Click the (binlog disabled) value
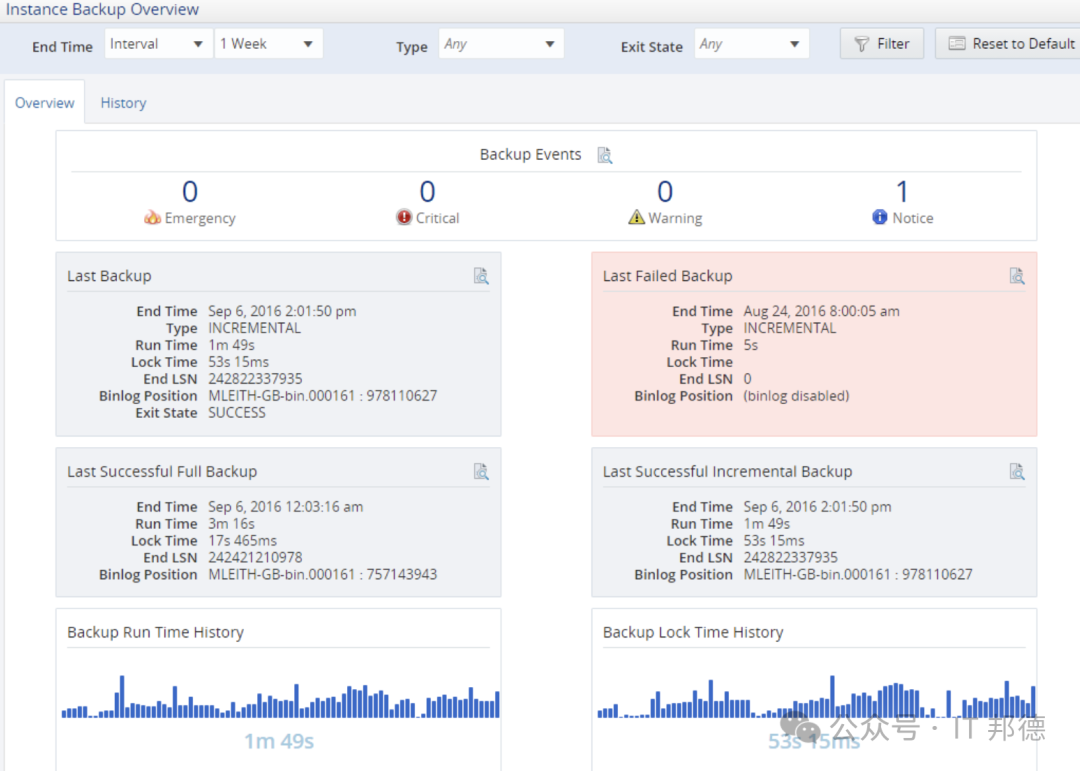 click(x=796, y=396)
